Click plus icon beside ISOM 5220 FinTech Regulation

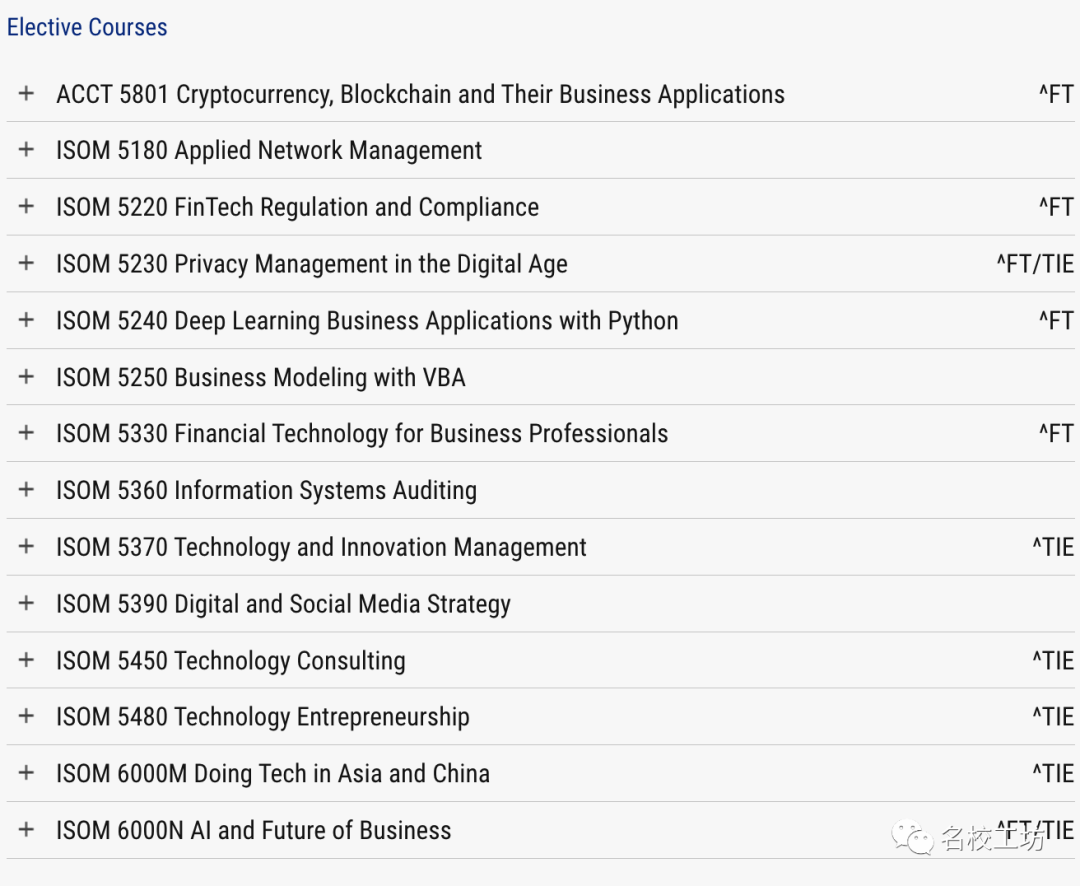pos(26,206)
